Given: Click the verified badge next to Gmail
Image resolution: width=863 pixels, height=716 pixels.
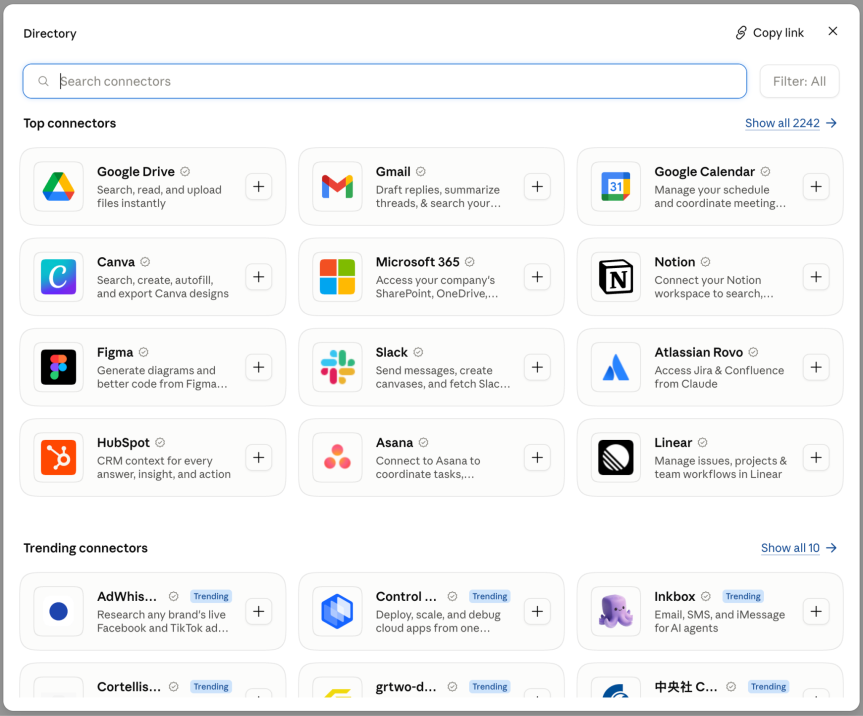Looking at the screenshot, I should click(421, 172).
